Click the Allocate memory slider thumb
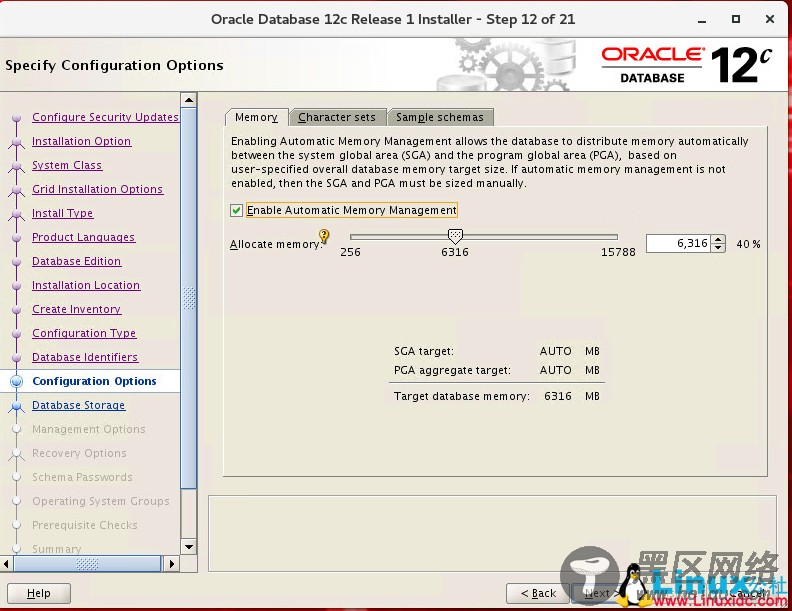Image resolution: width=792 pixels, height=611 pixels. [x=455, y=236]
